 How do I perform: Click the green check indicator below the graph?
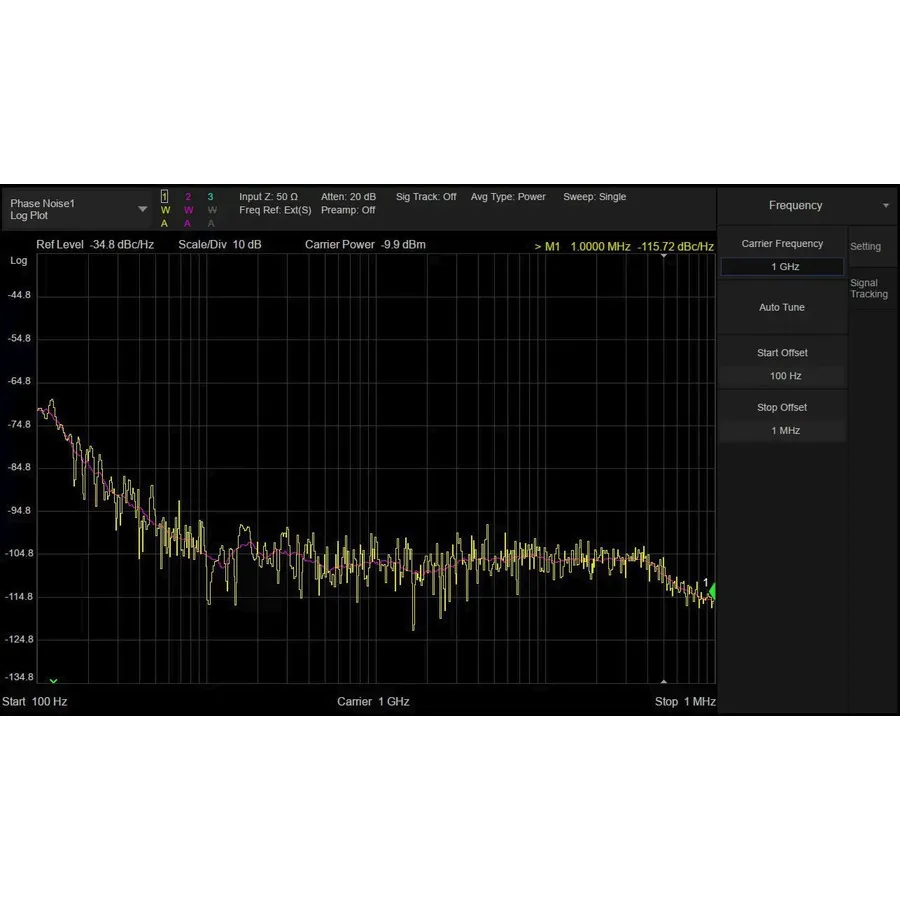tap(53, 679)
